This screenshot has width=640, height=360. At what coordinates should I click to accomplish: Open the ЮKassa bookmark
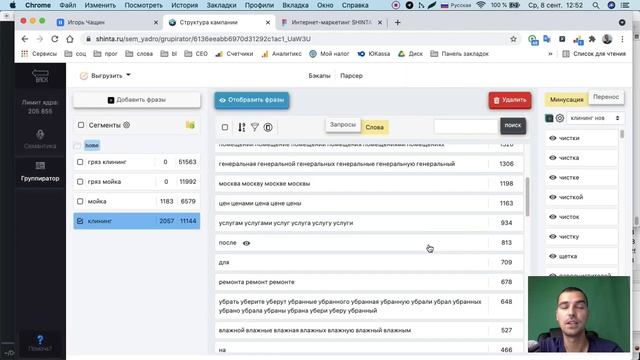[374, 53]
